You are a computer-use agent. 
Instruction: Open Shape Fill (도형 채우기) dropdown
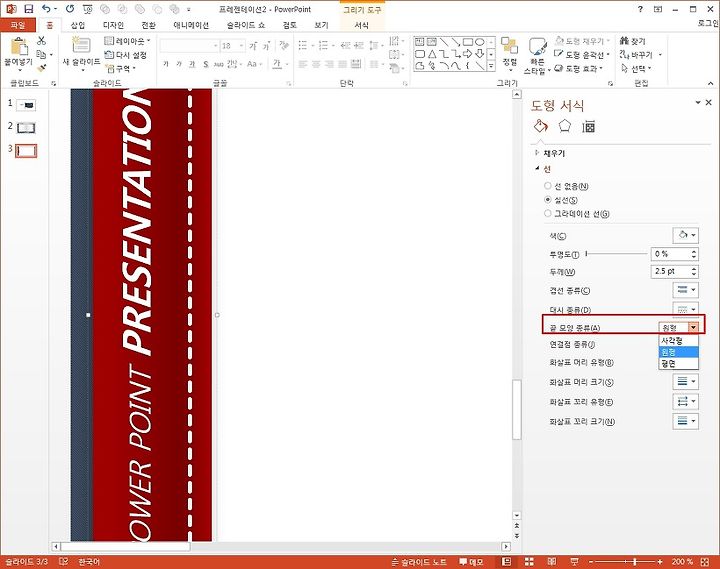coord(582,41)
